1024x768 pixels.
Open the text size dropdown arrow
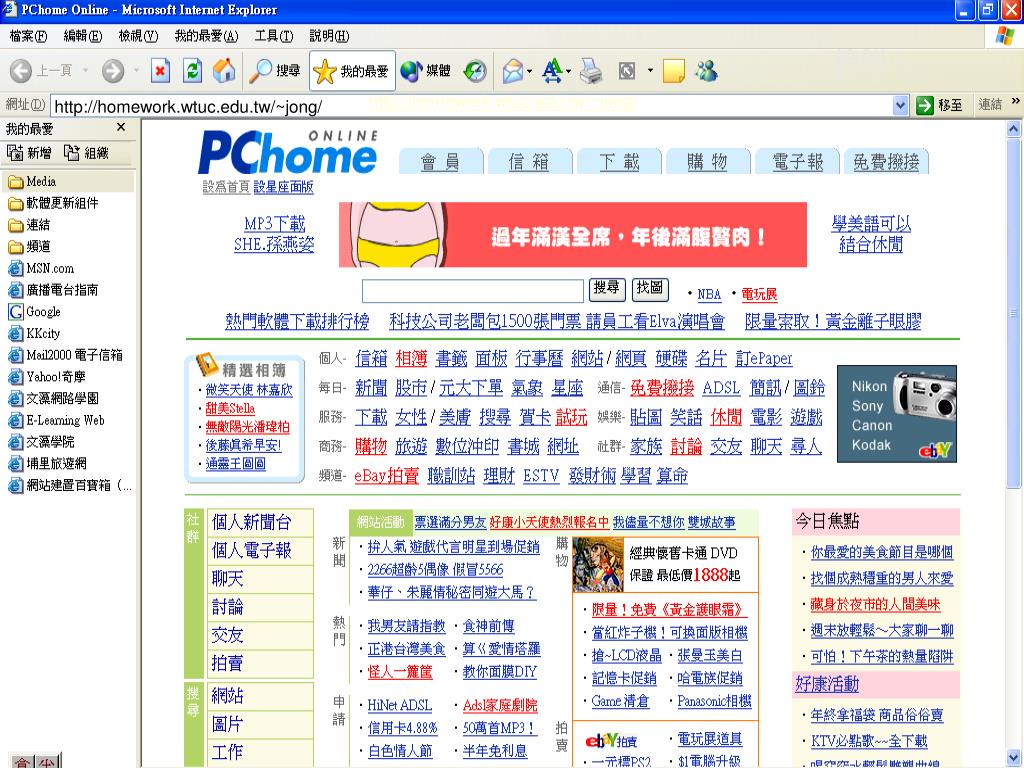point(568,71)
